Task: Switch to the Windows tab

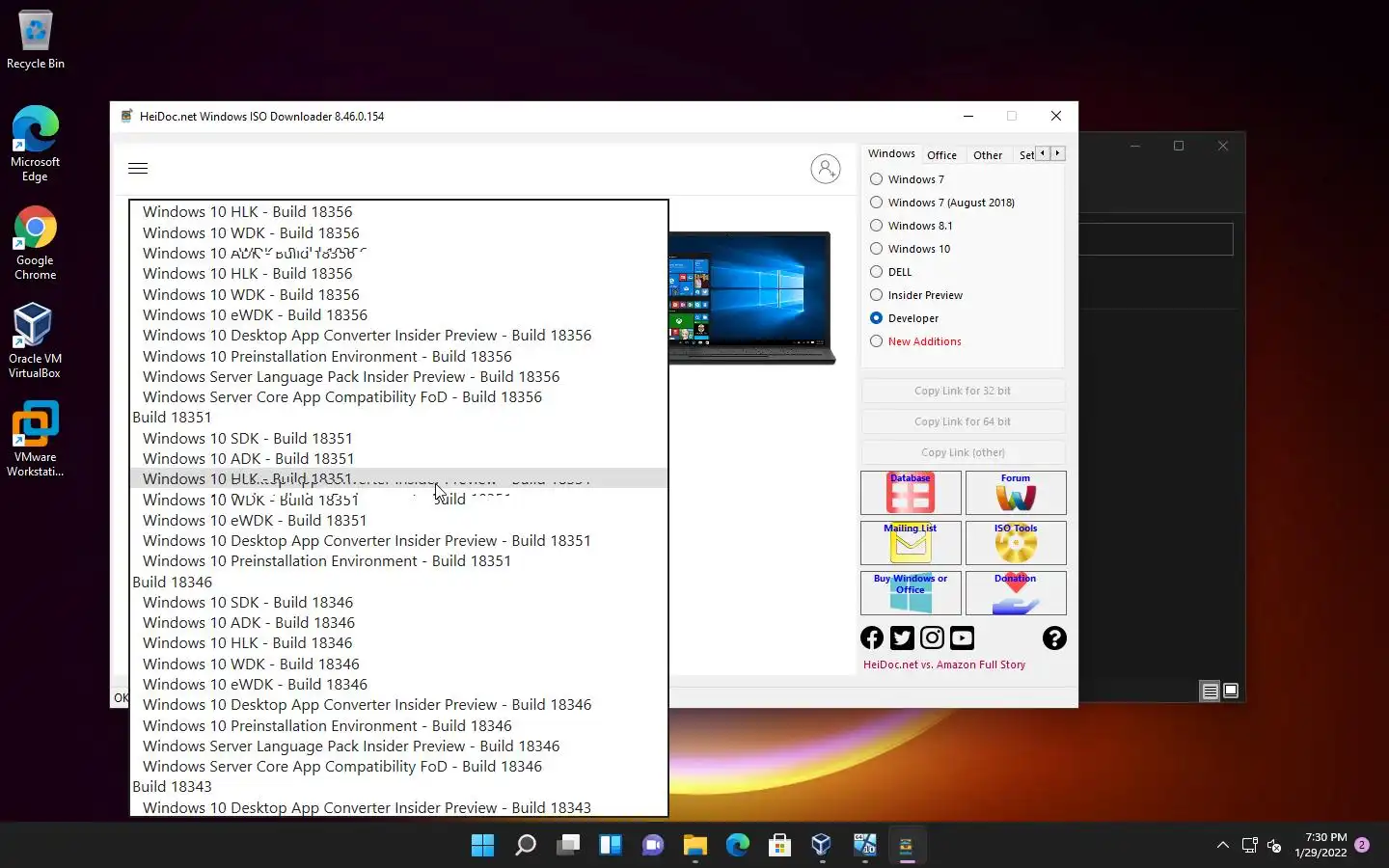Action: pos(891,153)
